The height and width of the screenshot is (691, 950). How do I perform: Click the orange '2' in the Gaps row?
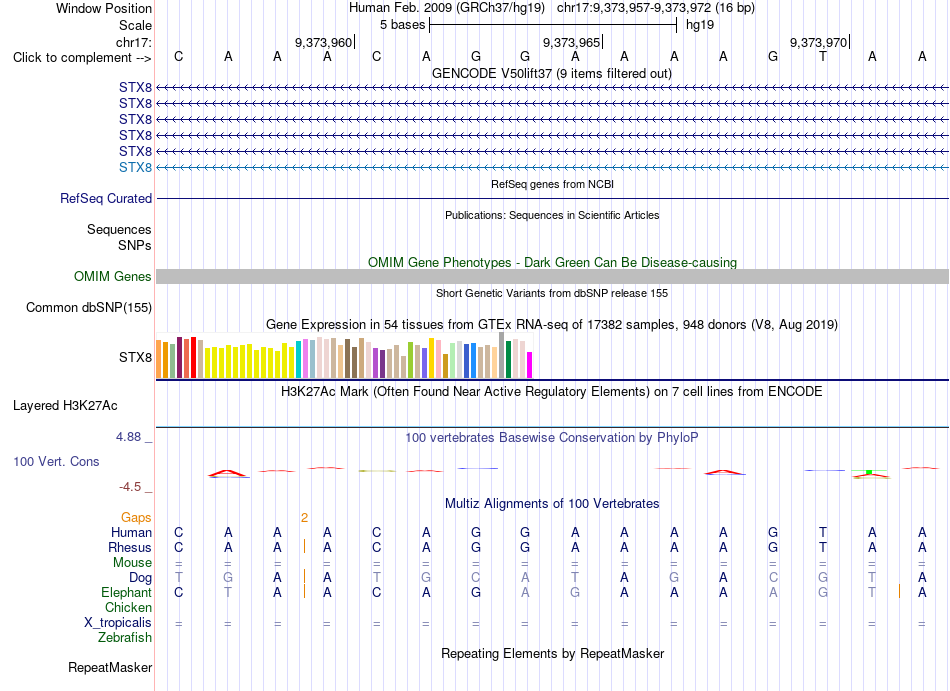304,517
